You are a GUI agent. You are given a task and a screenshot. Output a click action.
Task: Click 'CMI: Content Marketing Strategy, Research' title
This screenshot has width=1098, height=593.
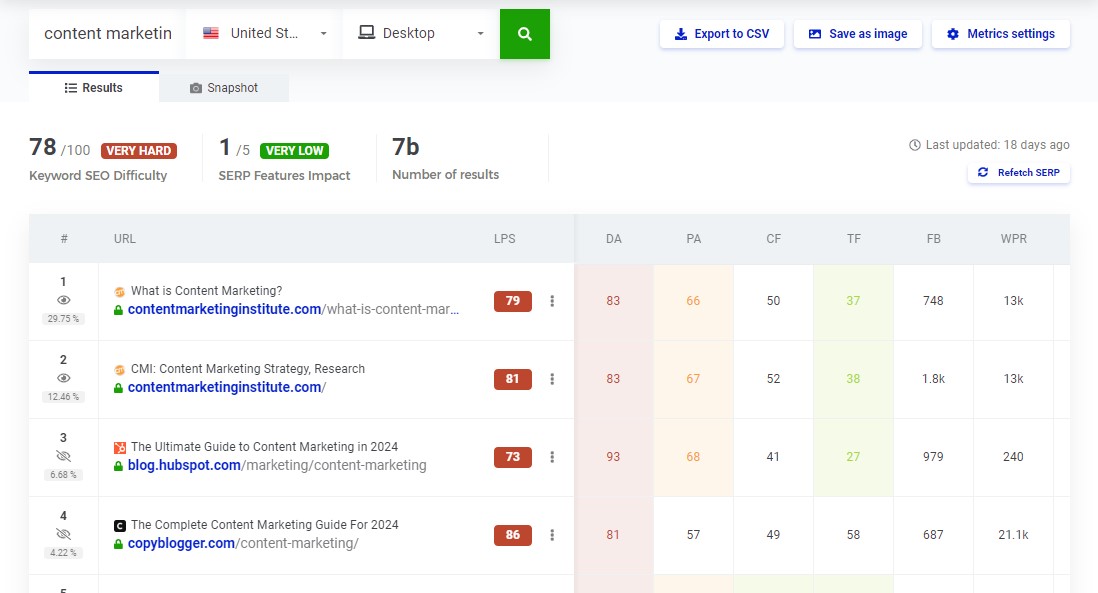pos(248,368)
